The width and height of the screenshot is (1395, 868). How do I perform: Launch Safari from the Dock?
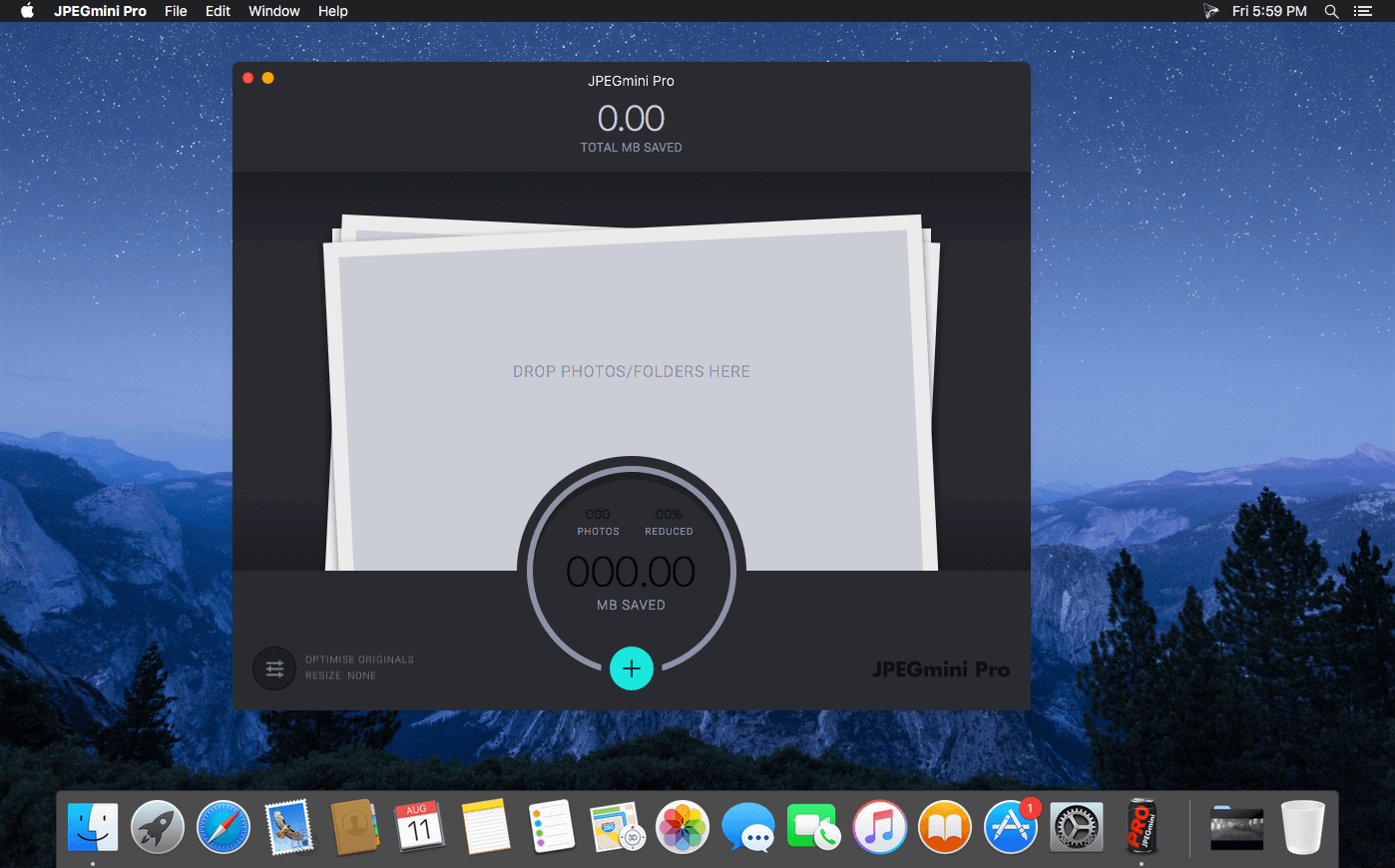[224, 827]
